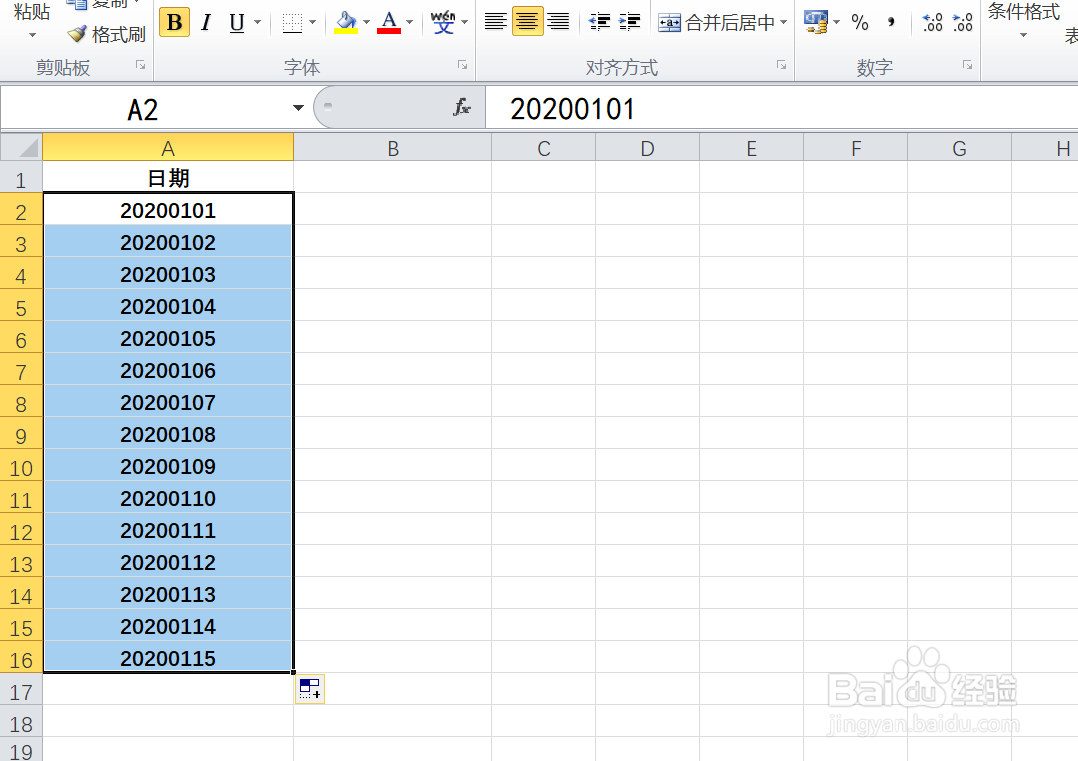Increase indent icon
The height and width of the screenshot is (761, 1078).
click(629, 22)
